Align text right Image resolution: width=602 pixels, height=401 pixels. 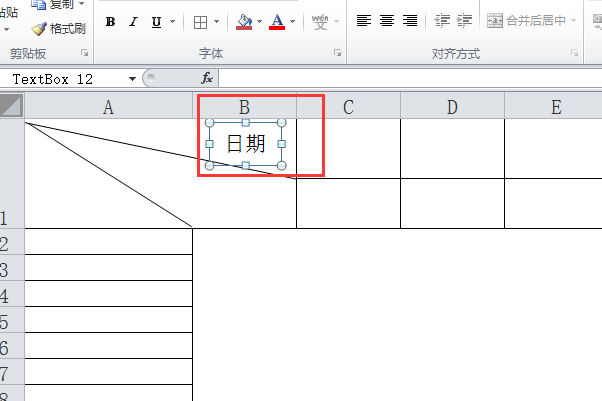tap(410, 20)
